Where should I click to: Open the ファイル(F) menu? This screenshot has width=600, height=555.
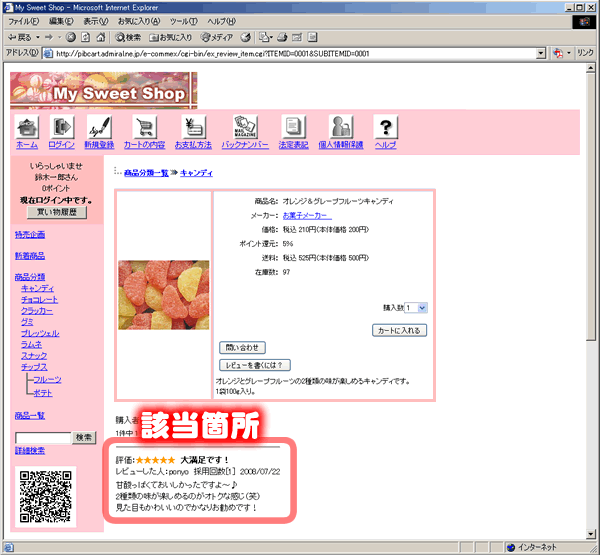click(x=23, y=21)
